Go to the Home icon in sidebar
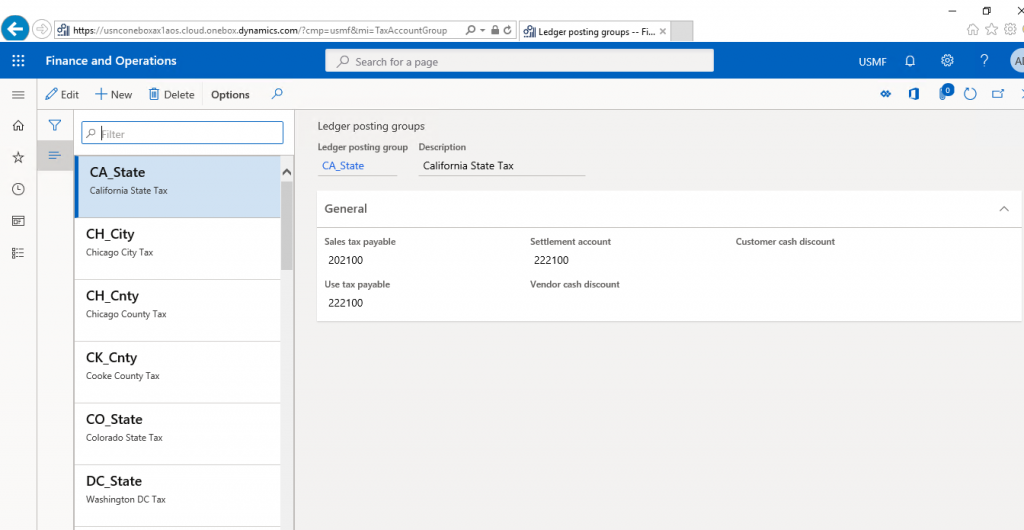 (x=18, y=126)
